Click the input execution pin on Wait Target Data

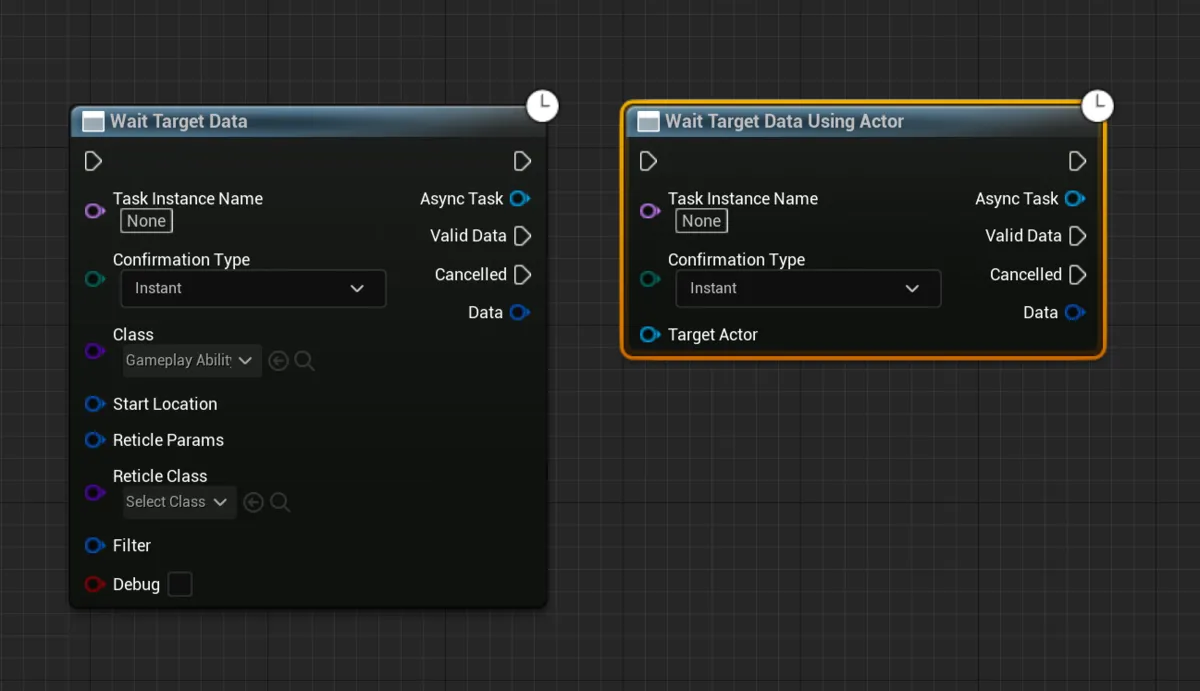(x=93, y=161)
